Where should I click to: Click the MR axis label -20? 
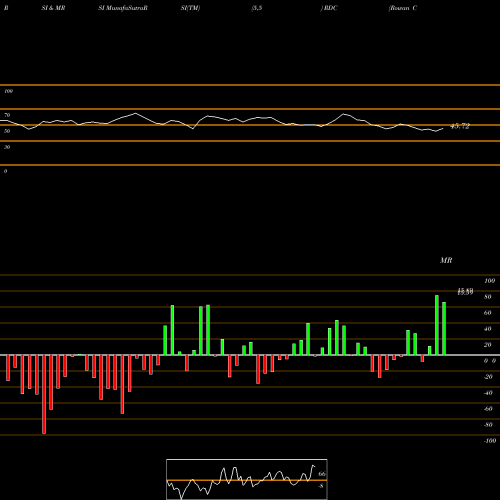(x=488, y=377)
